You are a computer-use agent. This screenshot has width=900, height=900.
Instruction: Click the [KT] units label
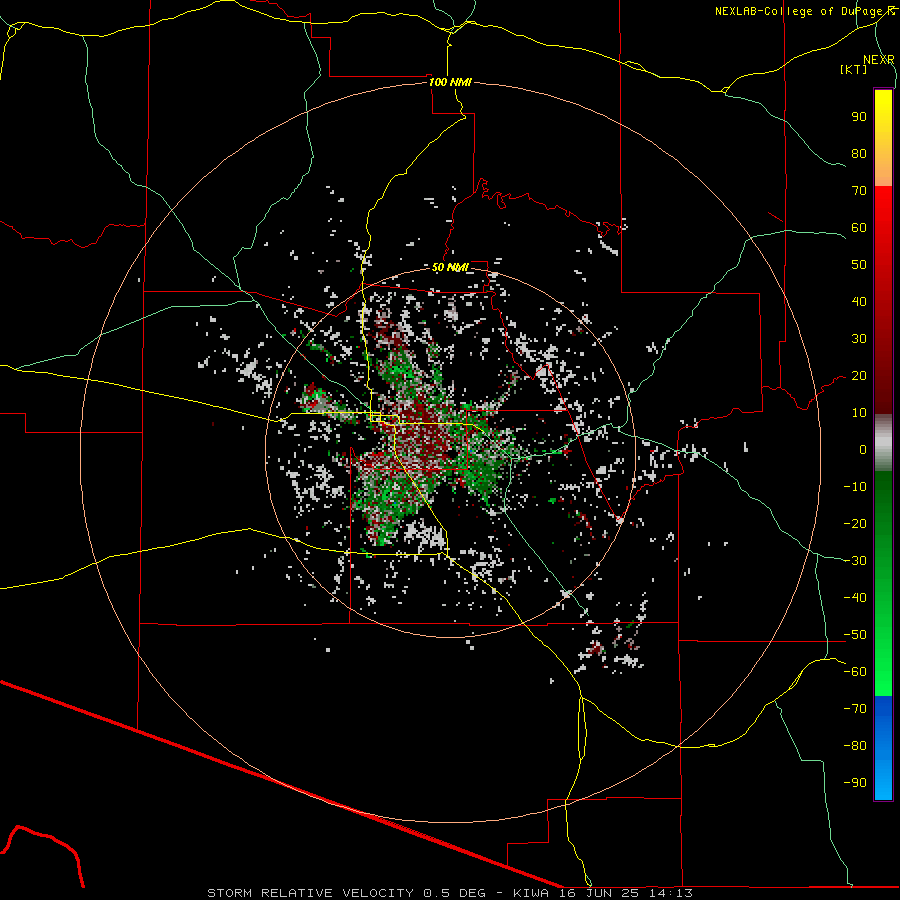point(853,69)
